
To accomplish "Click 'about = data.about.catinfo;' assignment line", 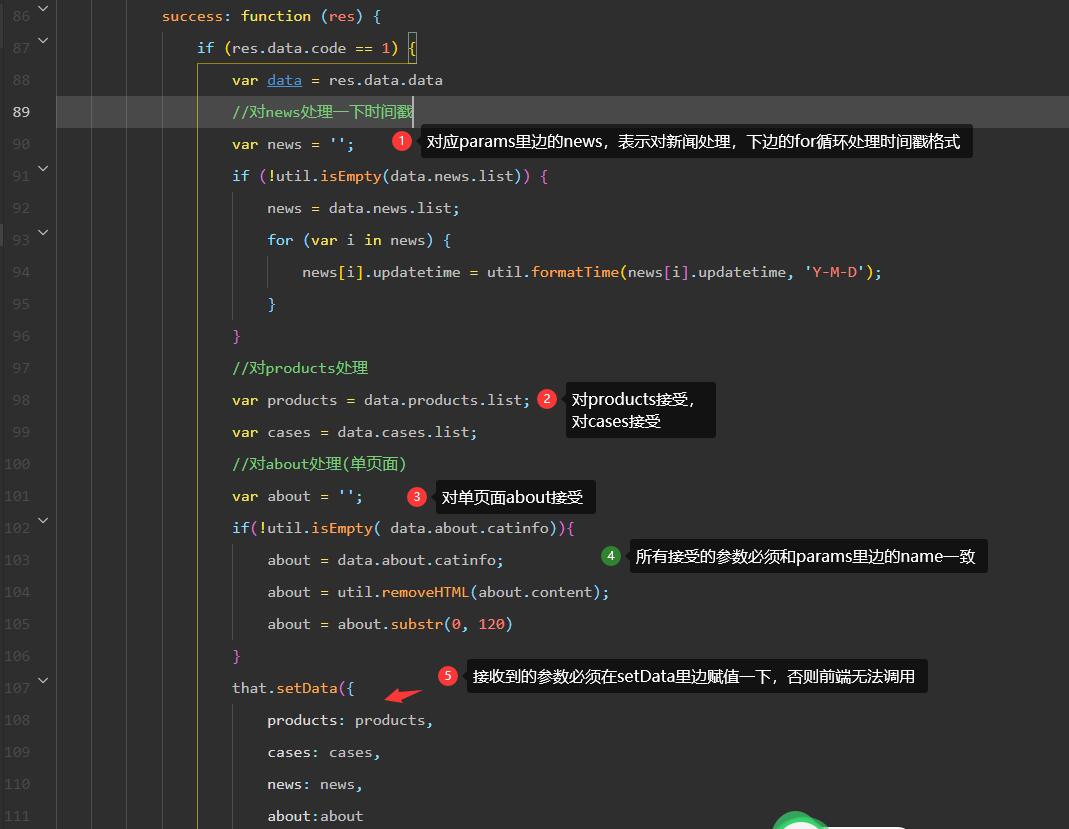I will (385, 560).
